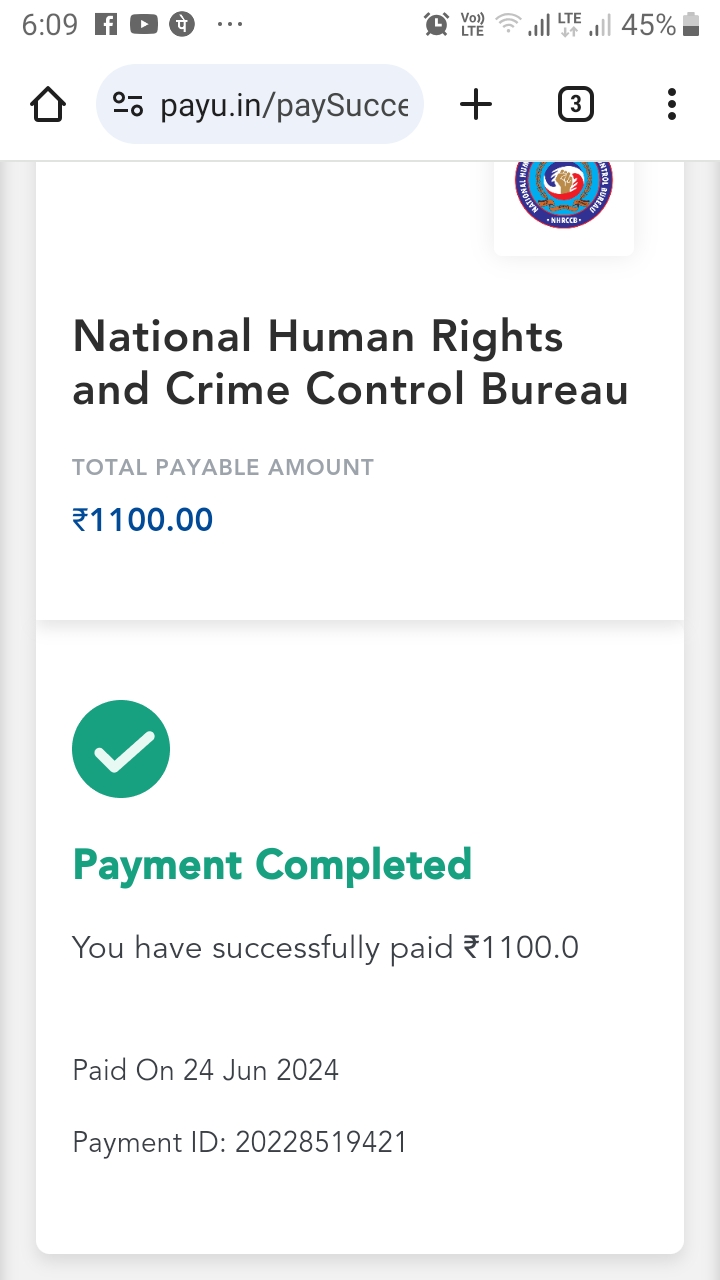This screenshot has height=1280, width=720.
Task: Tap the Payment Completed heading
Action: pos(272,865)
